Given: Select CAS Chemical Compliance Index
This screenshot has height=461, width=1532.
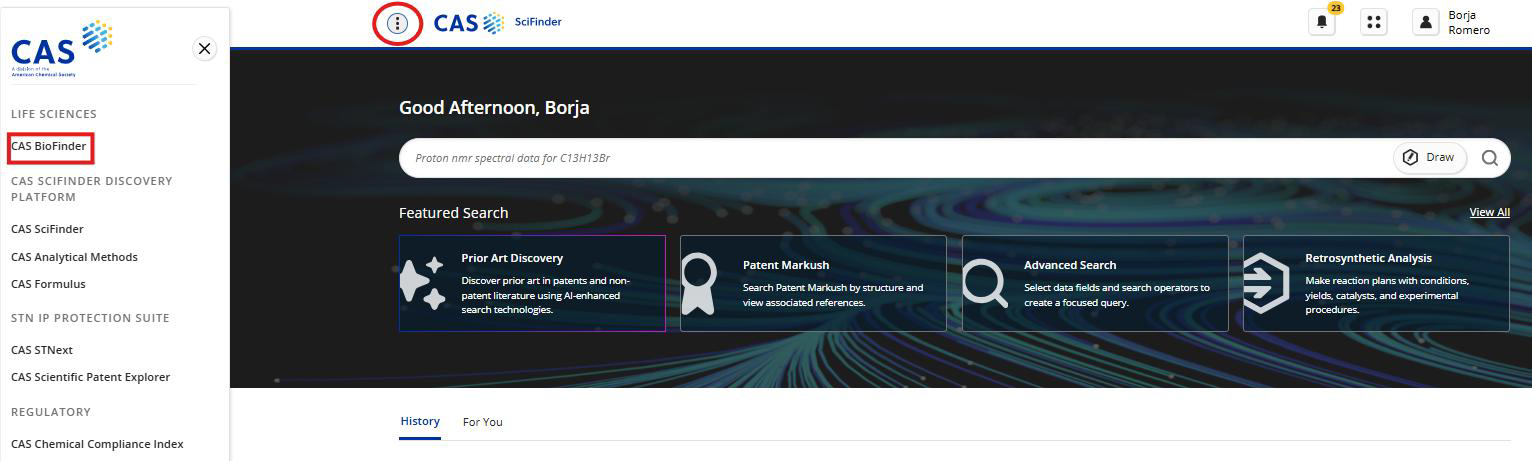Looking at the screenshot, I should pyautogui.click(x=97, y=444).
